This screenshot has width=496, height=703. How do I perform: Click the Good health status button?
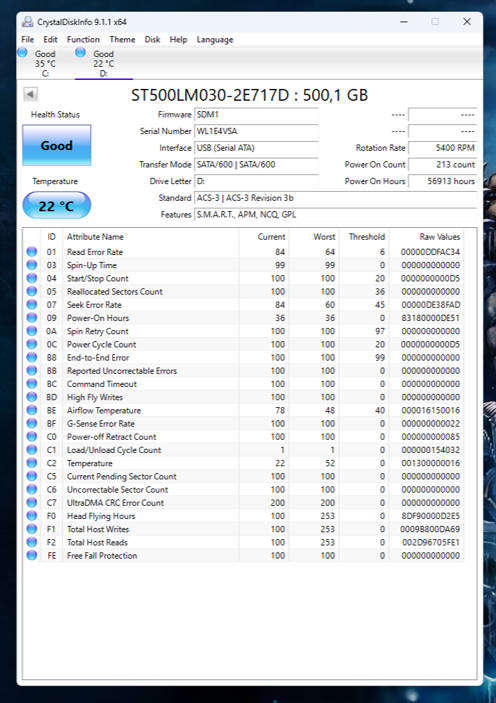[x=57, y=145]
